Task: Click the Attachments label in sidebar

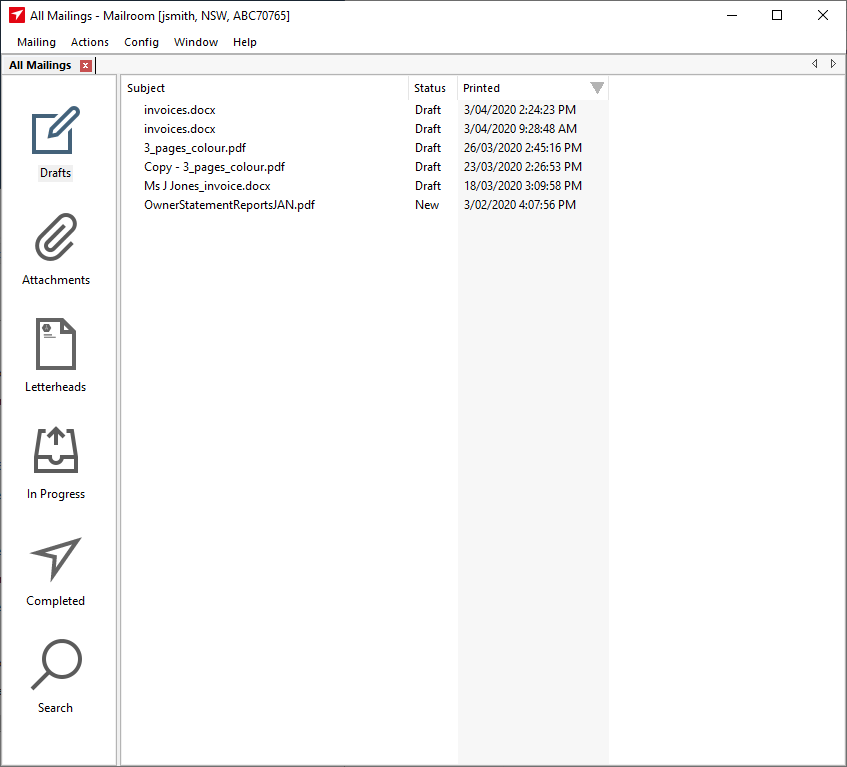Action: (x=56, y=280)
